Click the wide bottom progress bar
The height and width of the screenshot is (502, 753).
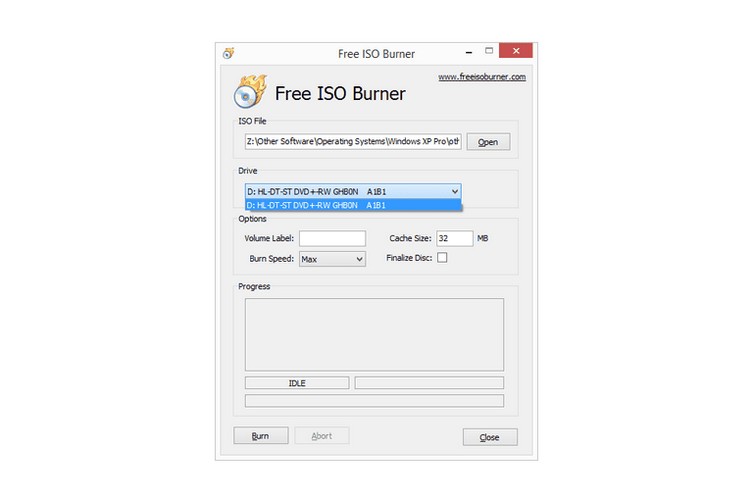click(x=375, y=401)
